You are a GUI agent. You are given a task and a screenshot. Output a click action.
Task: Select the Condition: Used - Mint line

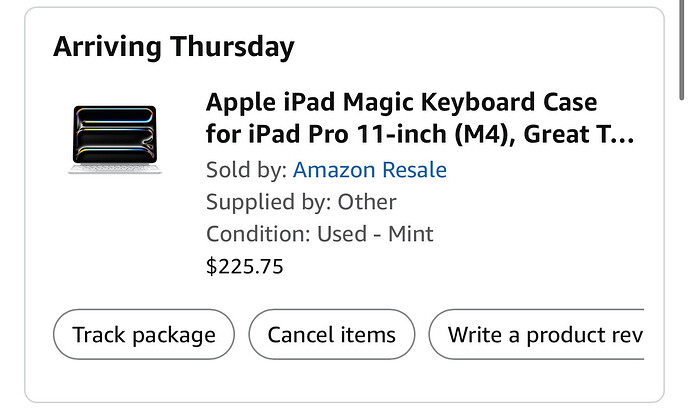tap(319, 234)
